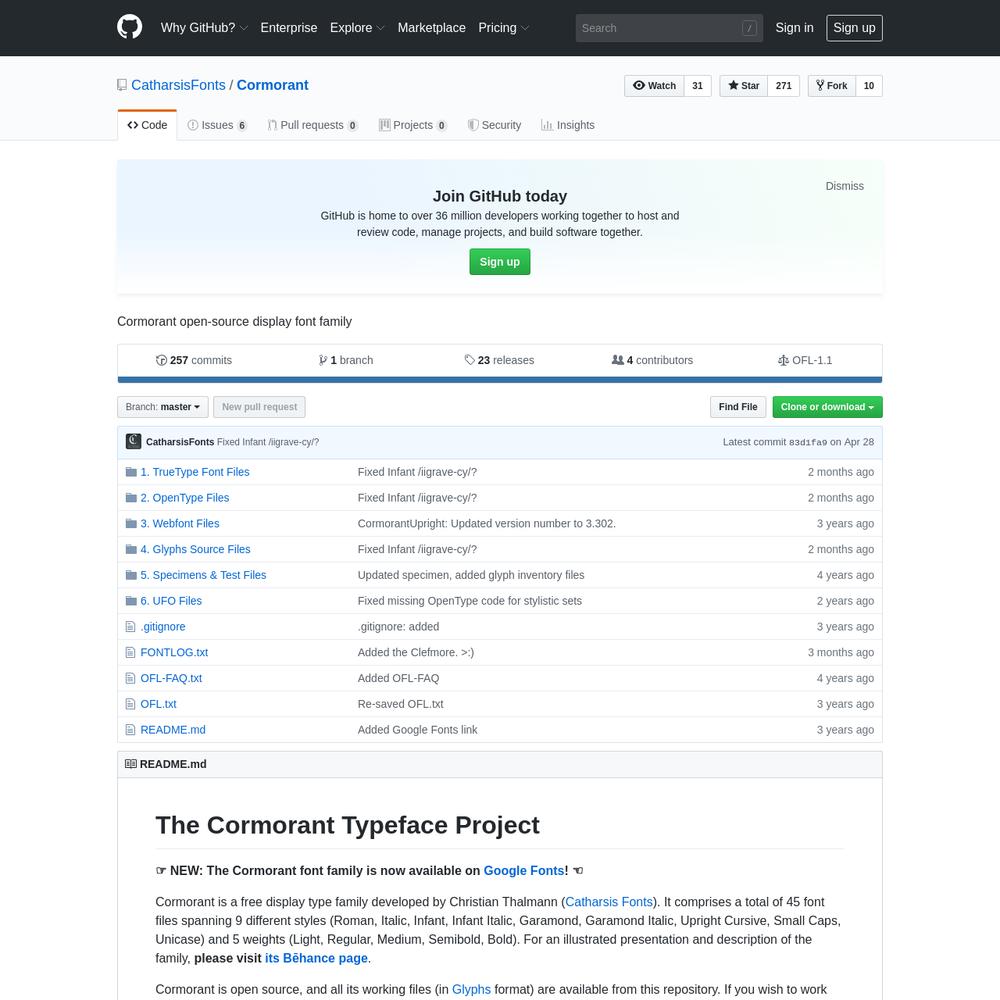The height and width of the screenshot is (1000, 1000).
Task: Click the Star button
Action: click(744, 85)
